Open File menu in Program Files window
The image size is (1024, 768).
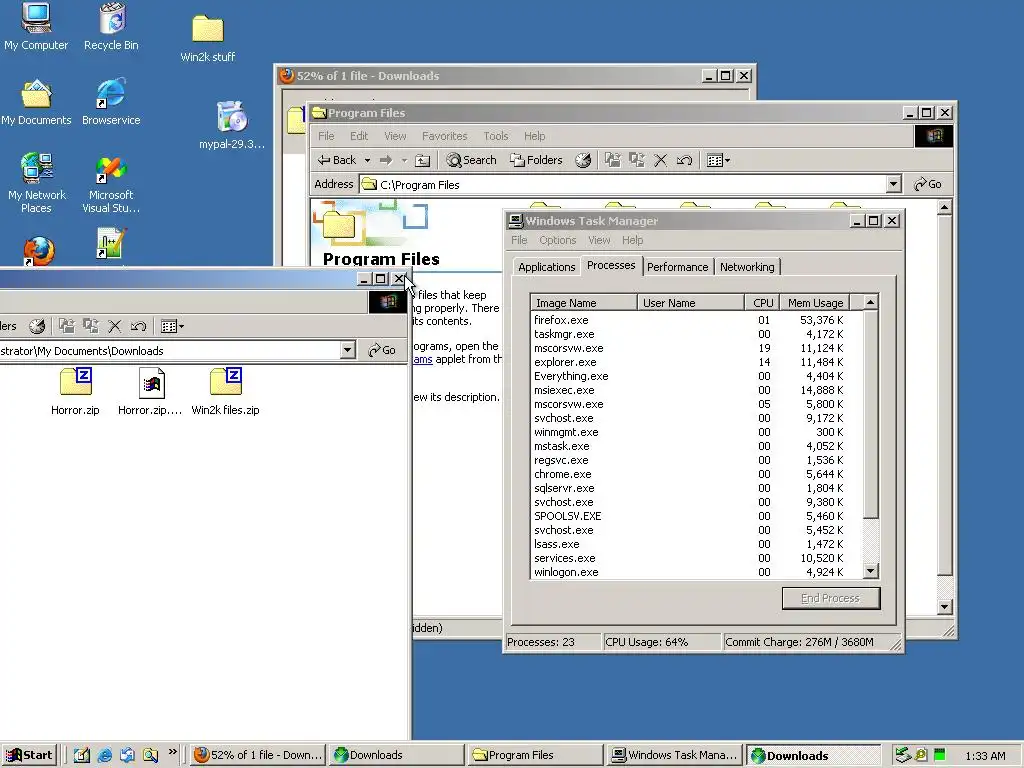(x=326, y=136)
